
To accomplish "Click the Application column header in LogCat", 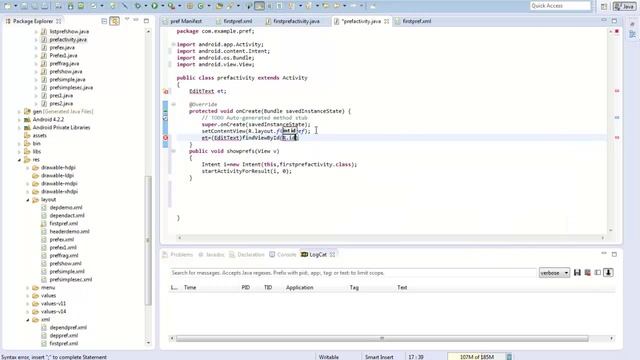I will [x=300, y=287].
